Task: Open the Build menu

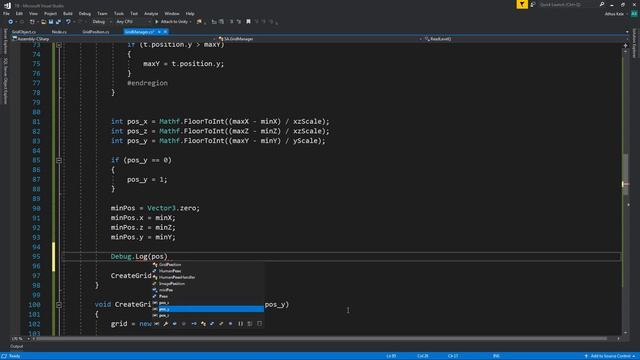Action: click(x=68, y=13)
